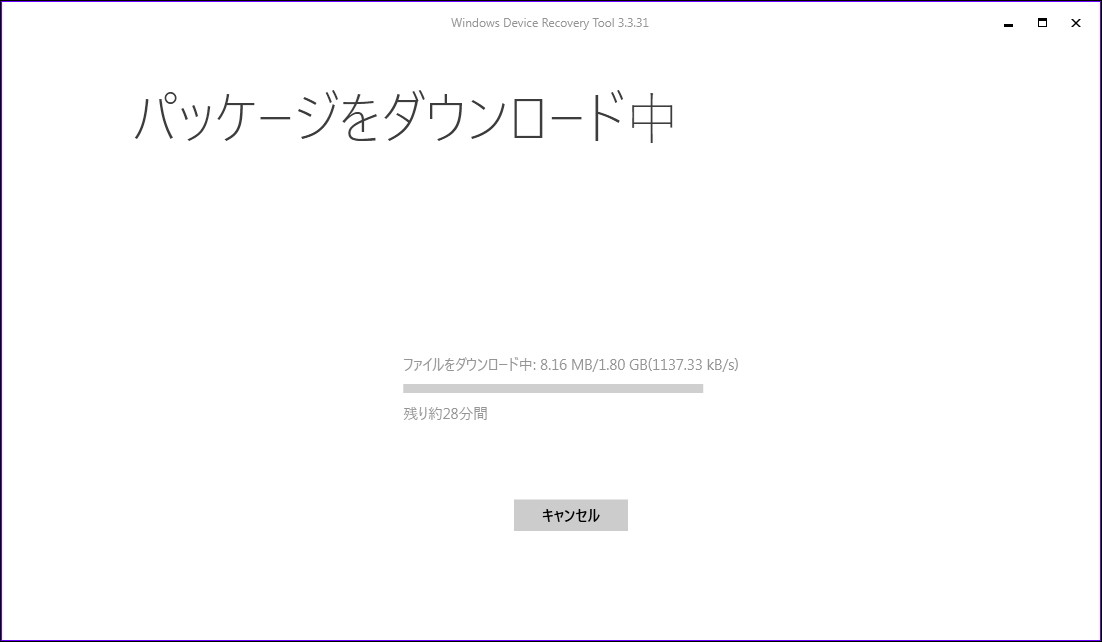Click the close icon in title bar
1102x642 pixels.
click(x=1075, y=22)
